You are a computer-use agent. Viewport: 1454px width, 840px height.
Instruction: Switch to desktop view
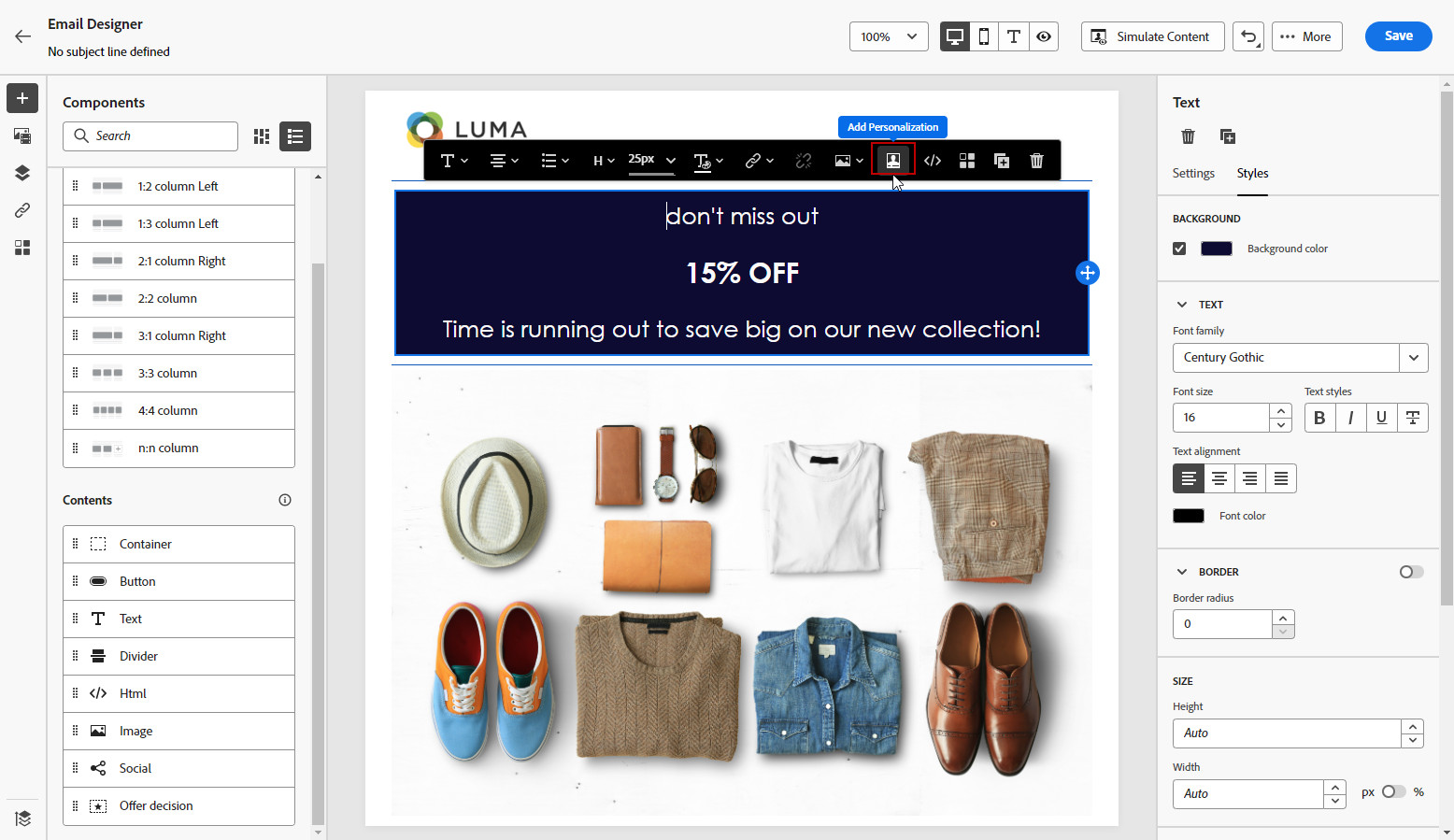[x=955, y=36]
